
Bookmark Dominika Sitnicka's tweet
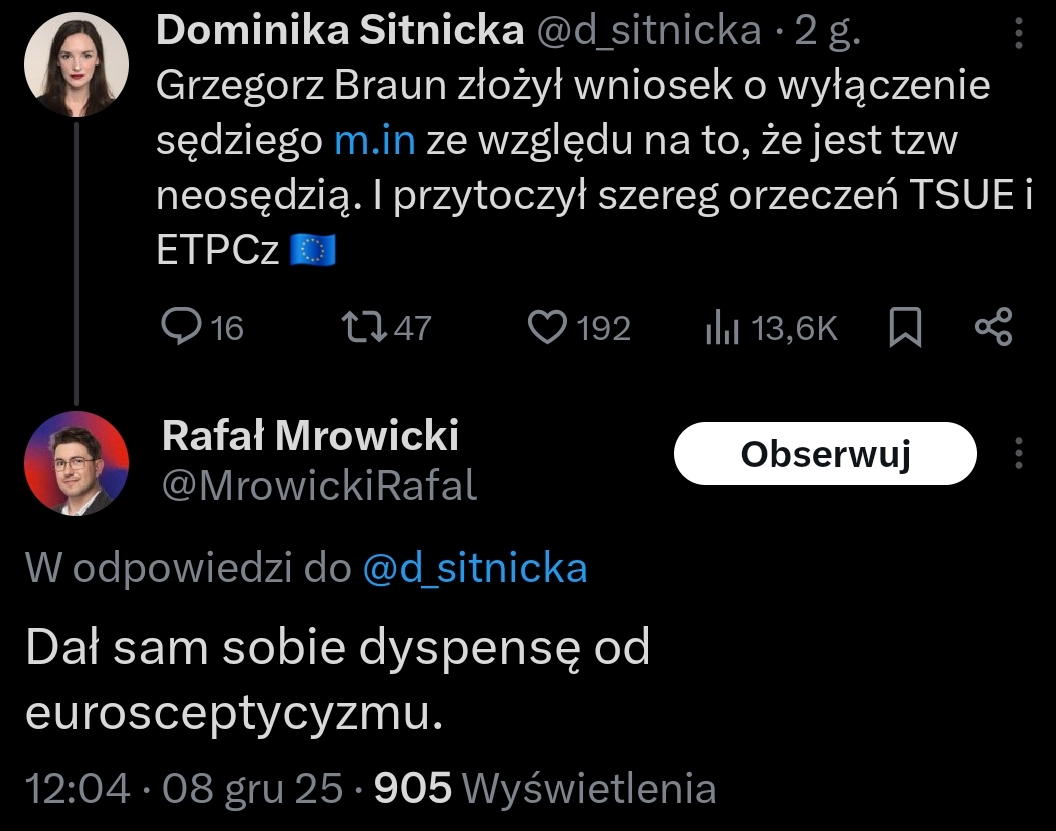905,328
